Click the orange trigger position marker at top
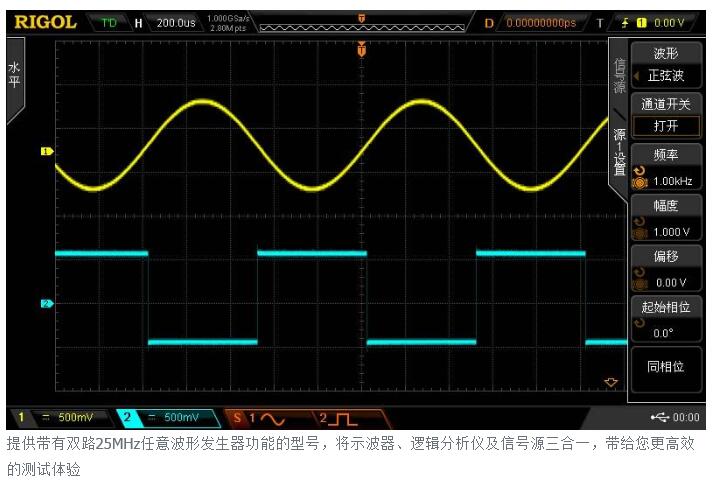This screenshot has width=716, height=496. coord(362,50)
